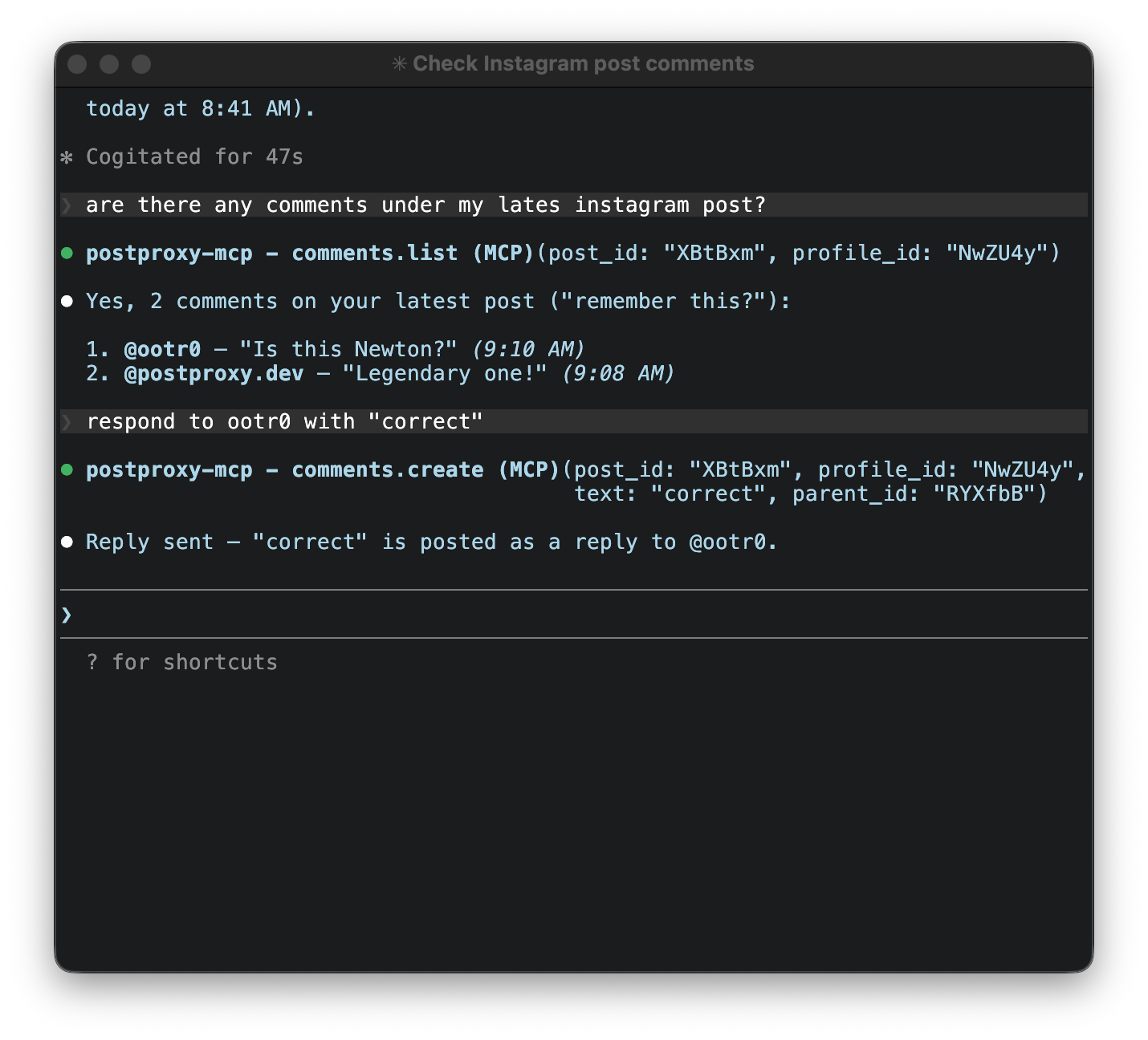The height and width of the screenshot is (1040, 1148).
Task: Click the '(9:08 AM)' timestamp
Action: (618, 373)
